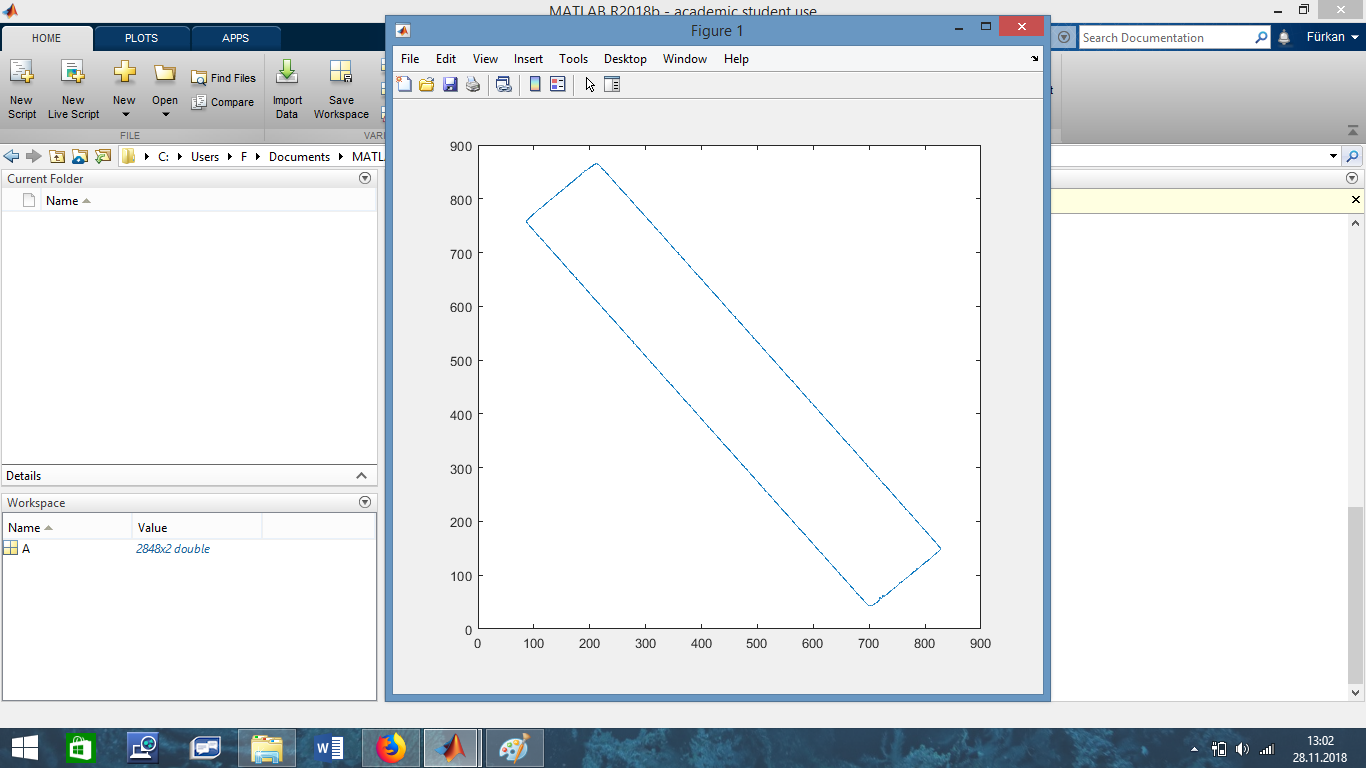The width and height of the screenshot is (1366, 768).
Task: Click the Insert Colorbar icon in figure toolbar
Action: 535,85
